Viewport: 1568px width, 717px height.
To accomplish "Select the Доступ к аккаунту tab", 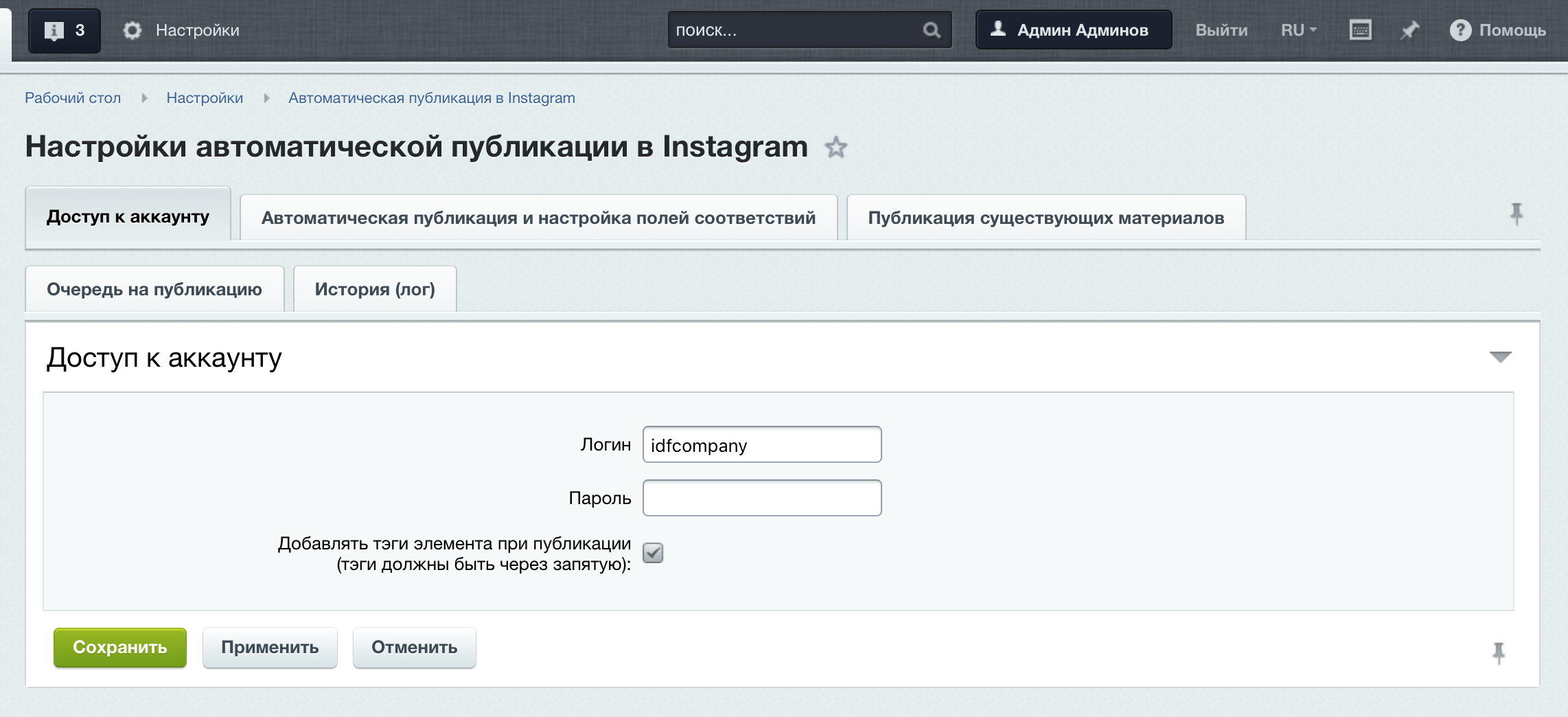I will (128, 216).
